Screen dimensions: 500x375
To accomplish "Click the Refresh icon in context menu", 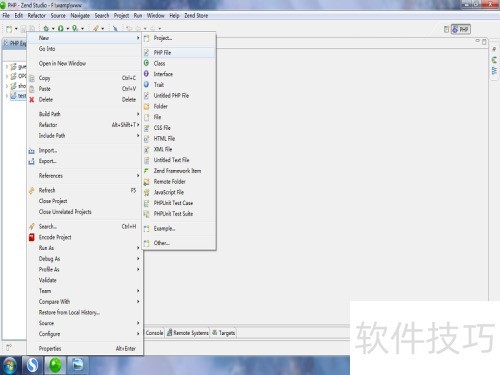I will click(32, 190).
